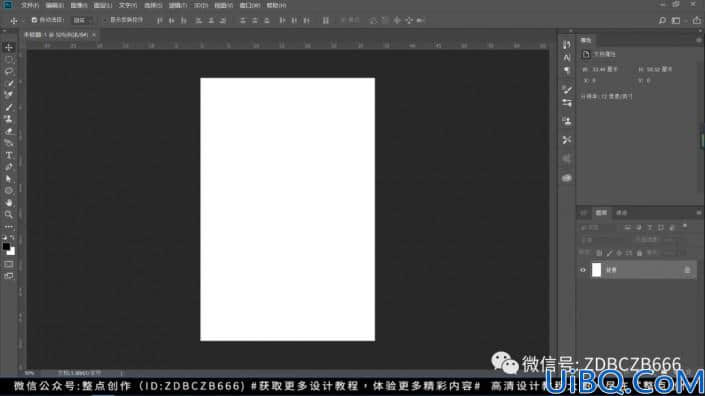Select the Lasso tool
The width and height of the screenshot is (705, 396).
pos(9,71)
